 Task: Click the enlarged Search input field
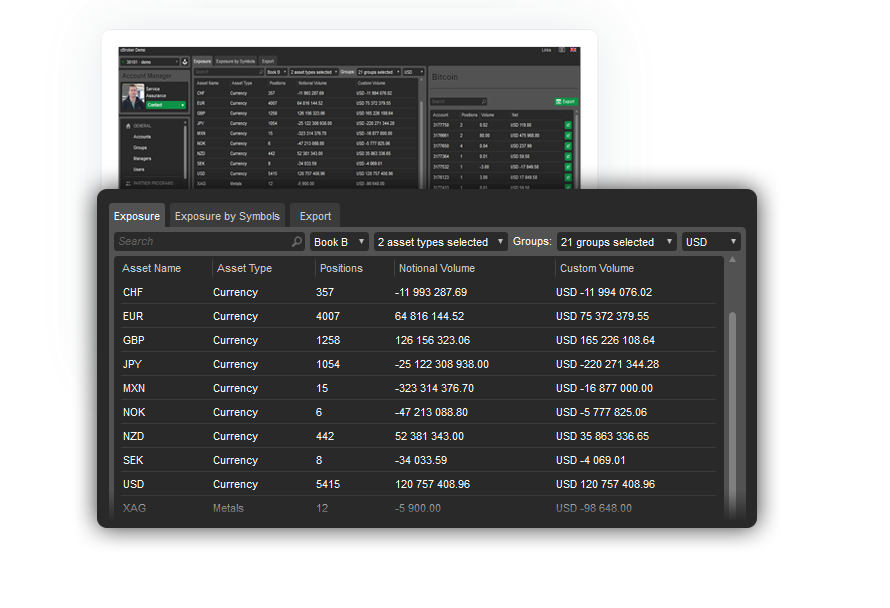pos(209,242)
